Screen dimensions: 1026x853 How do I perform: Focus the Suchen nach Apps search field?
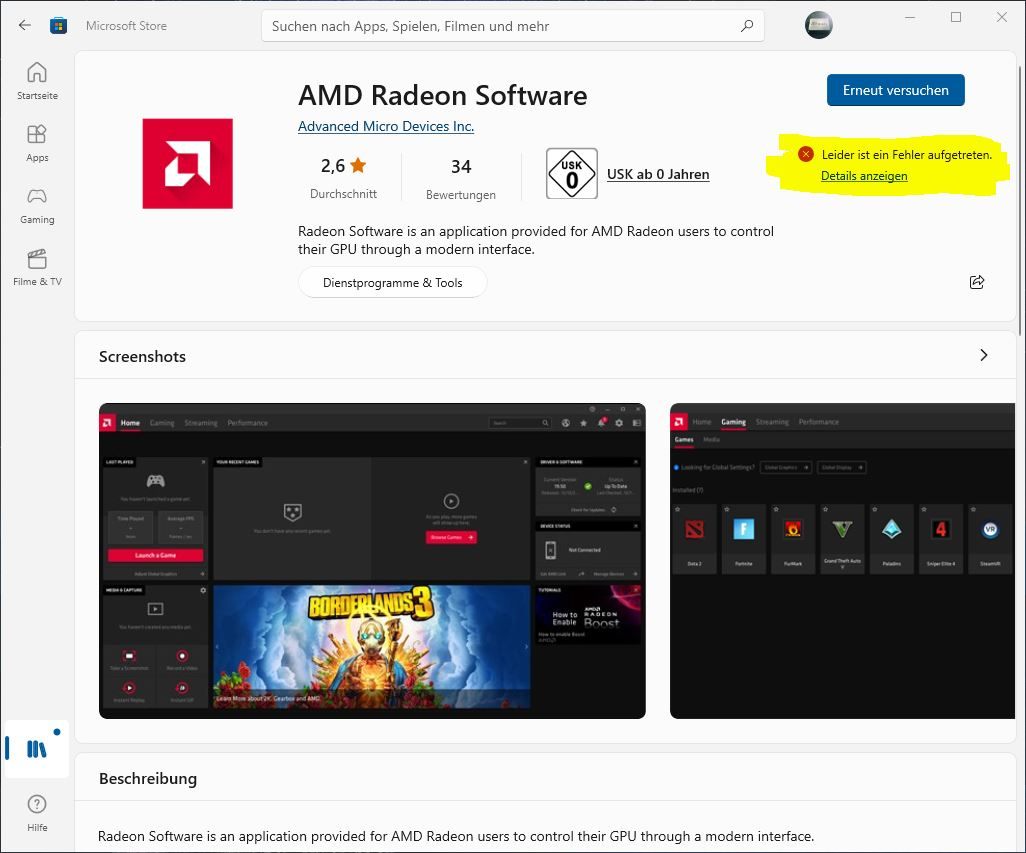click(x=512, y=26)
